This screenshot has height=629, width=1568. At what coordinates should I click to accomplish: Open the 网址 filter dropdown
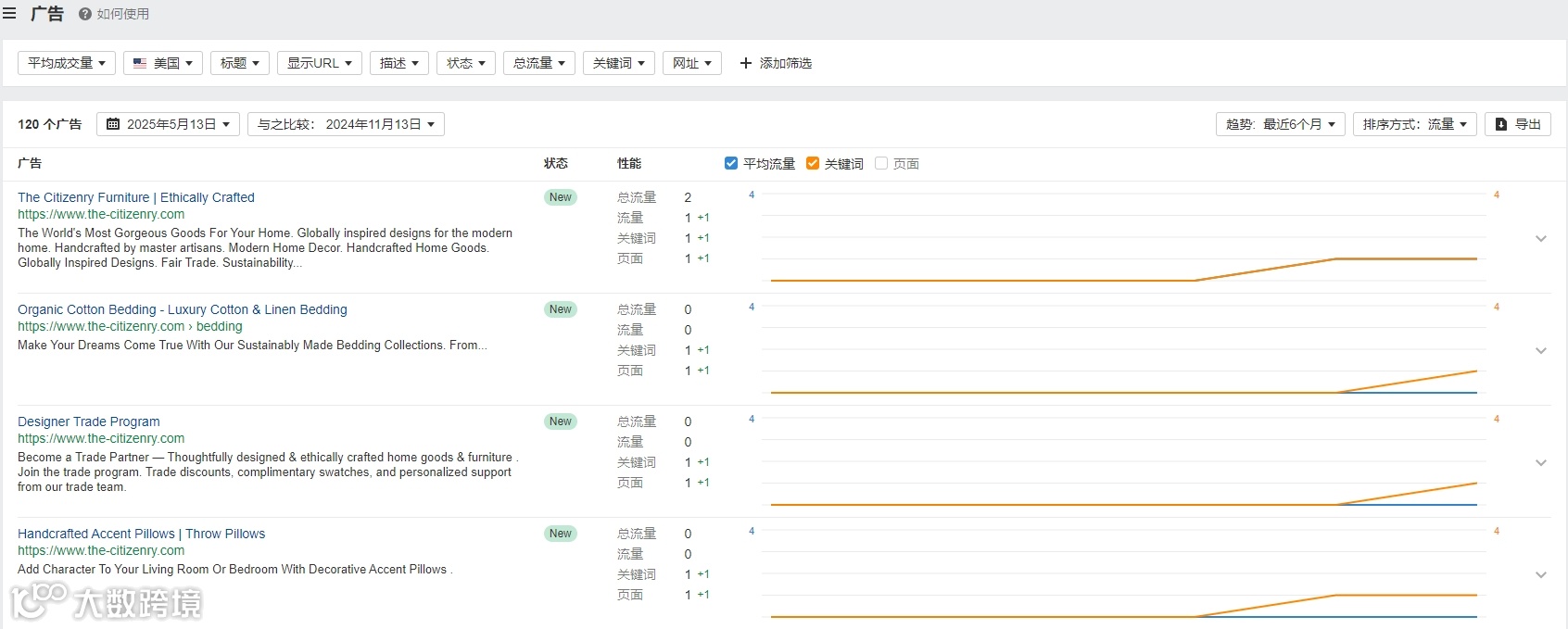(692, 63)
